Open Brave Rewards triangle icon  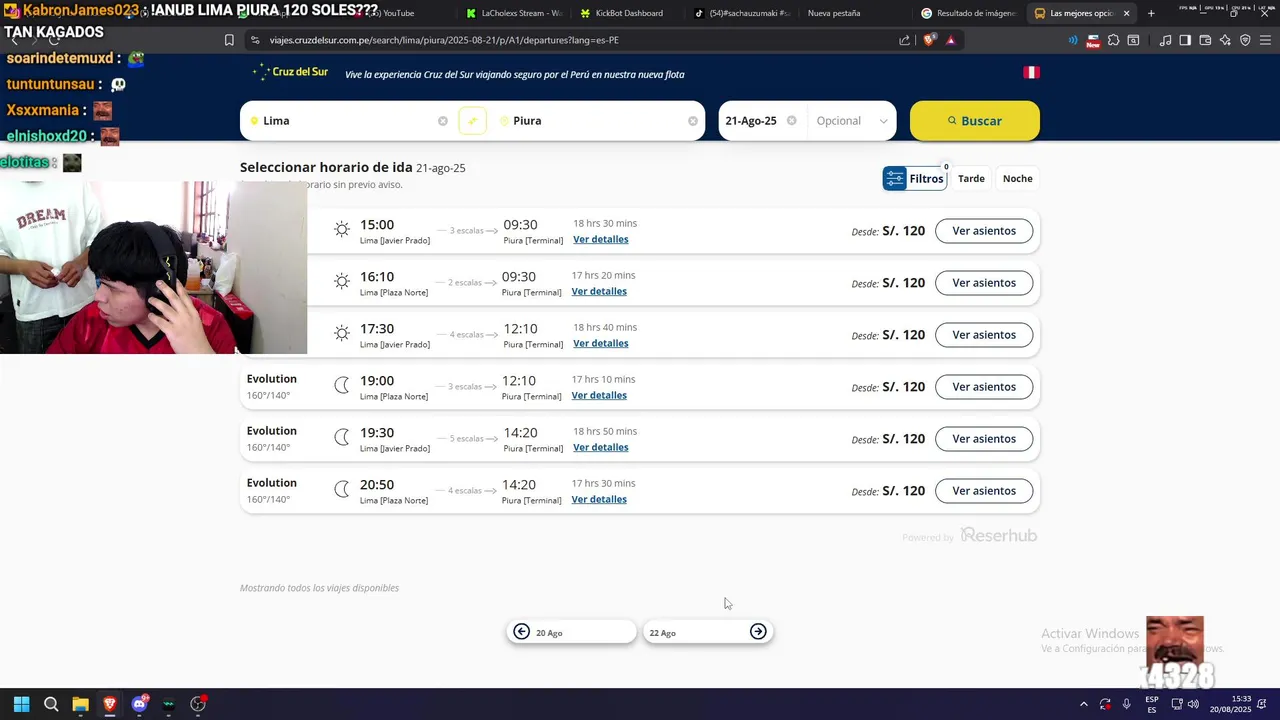coord(950,40)
